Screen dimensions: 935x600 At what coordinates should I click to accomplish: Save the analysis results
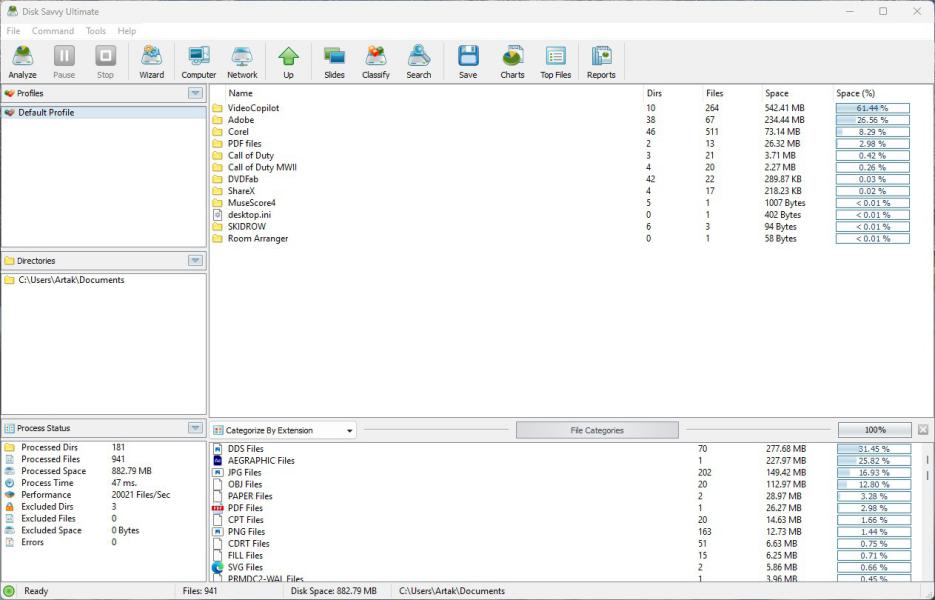click(x=468, y=62)
